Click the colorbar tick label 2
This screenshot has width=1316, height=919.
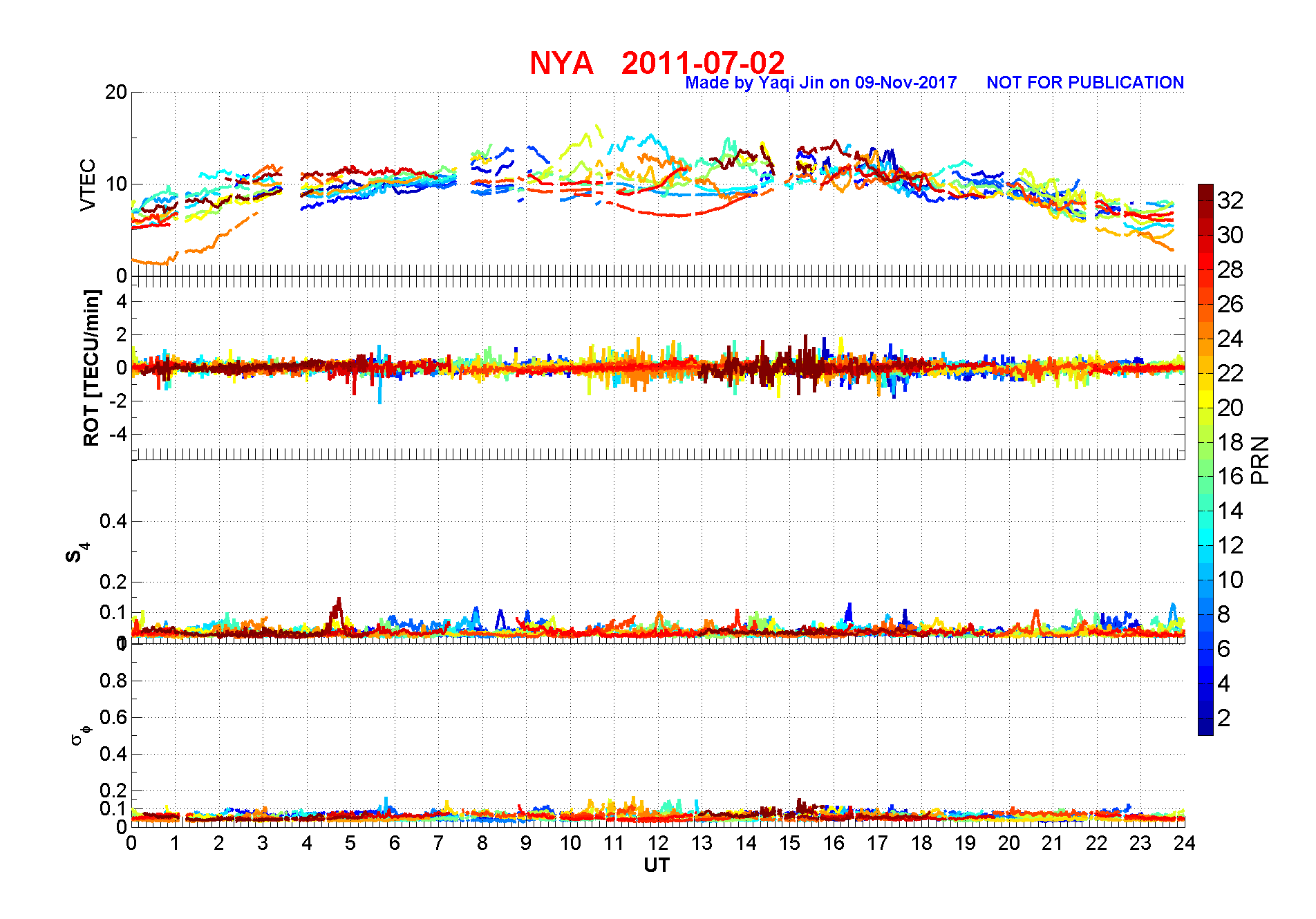(1223, 718)
